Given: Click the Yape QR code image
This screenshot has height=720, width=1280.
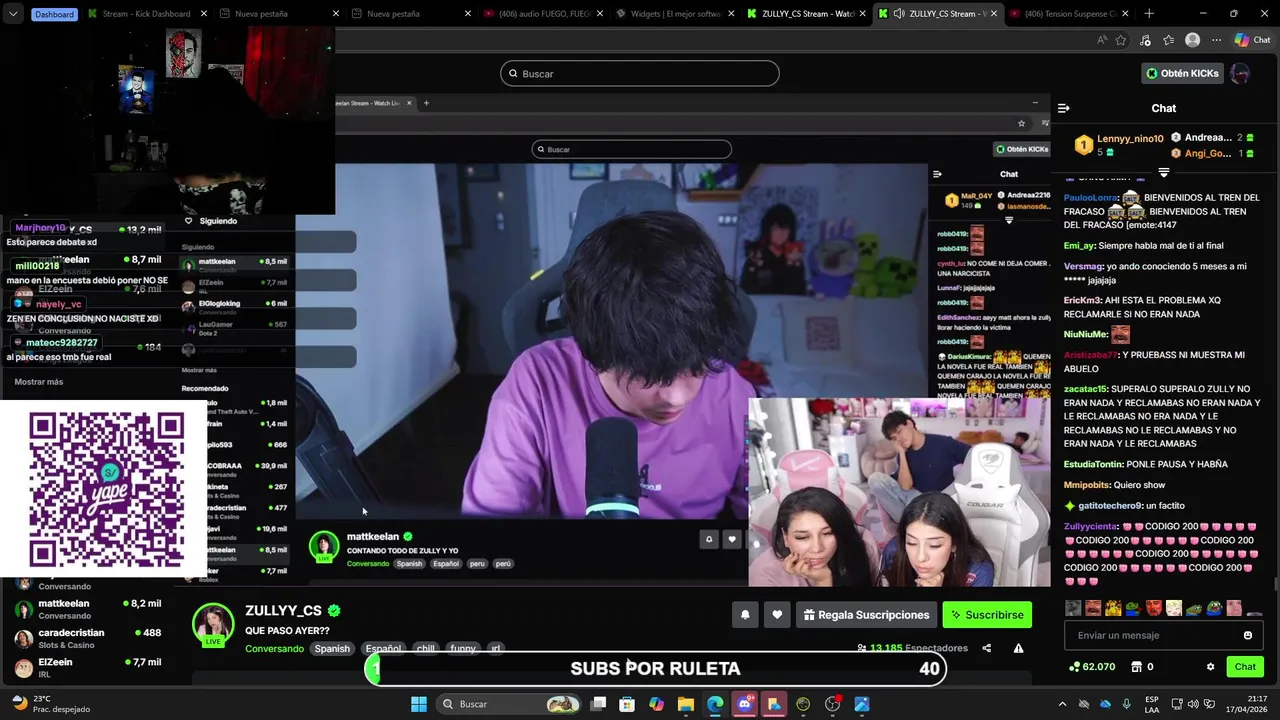Looking at the screenshot, I should click(106, 489).
